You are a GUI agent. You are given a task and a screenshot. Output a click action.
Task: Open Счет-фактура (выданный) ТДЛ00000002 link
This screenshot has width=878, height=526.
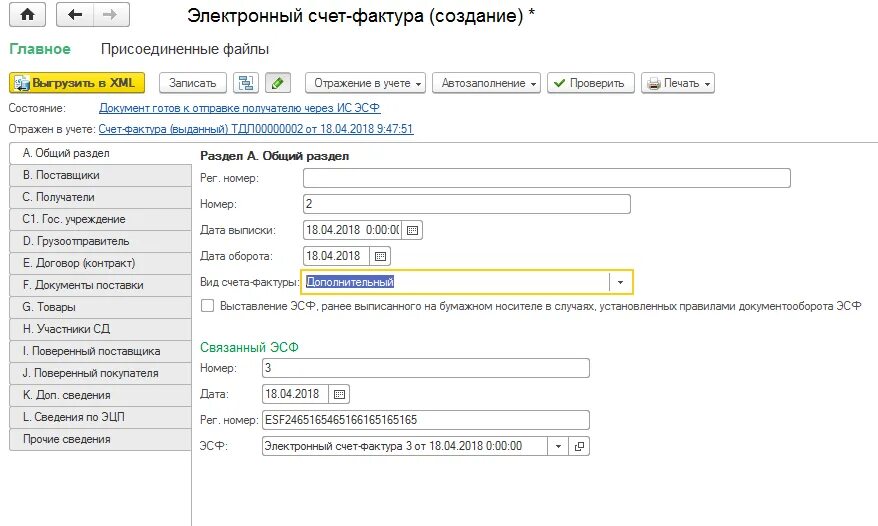click(256, 129)
